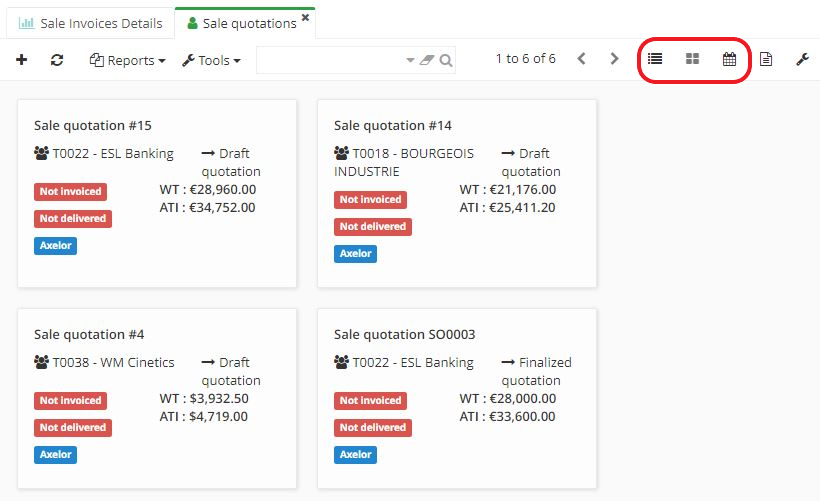Switch to cards grid view
This screenshot has width=820, height=501.
click(692, 59)
